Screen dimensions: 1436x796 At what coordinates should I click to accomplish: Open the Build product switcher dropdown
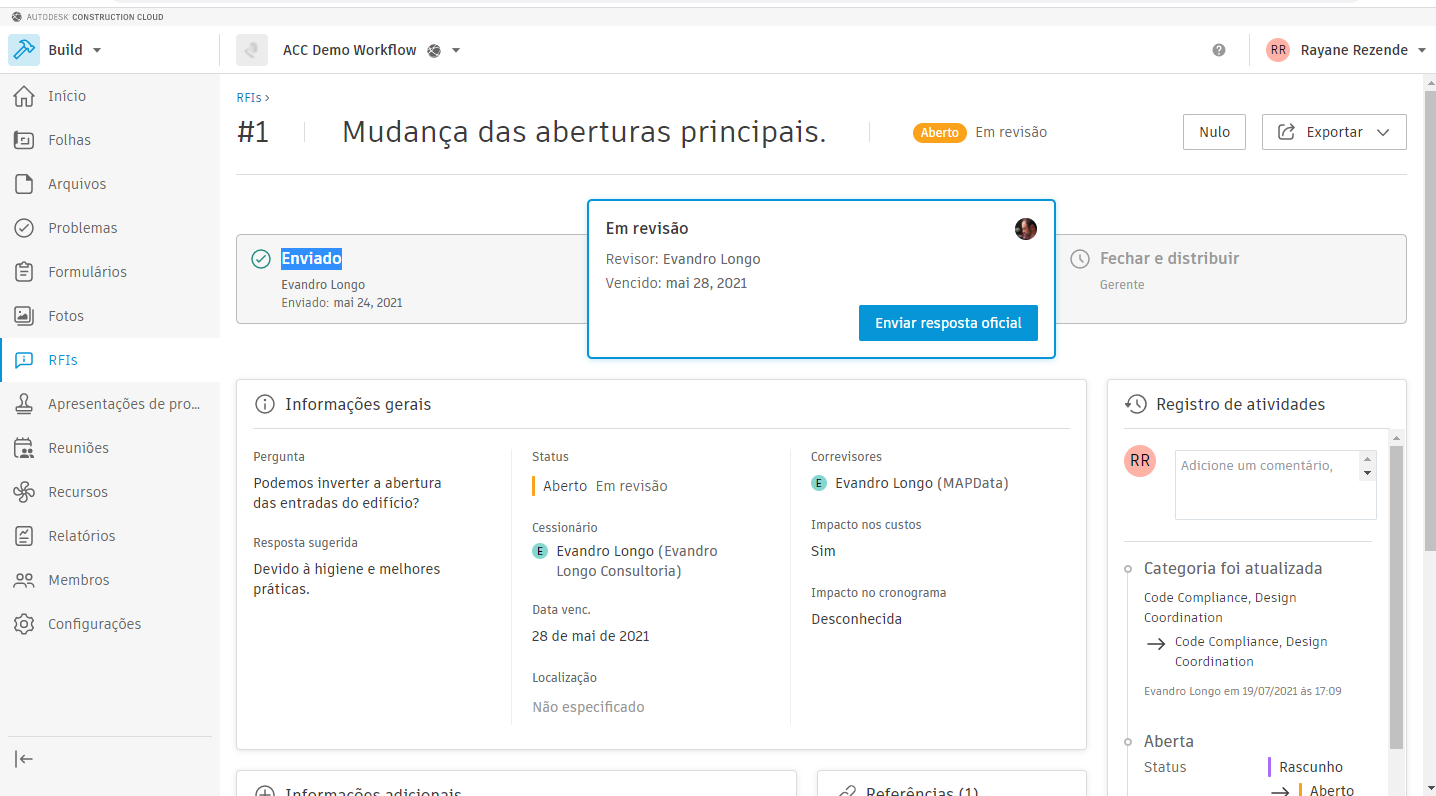pyautogui.click(x=74, y=49)
